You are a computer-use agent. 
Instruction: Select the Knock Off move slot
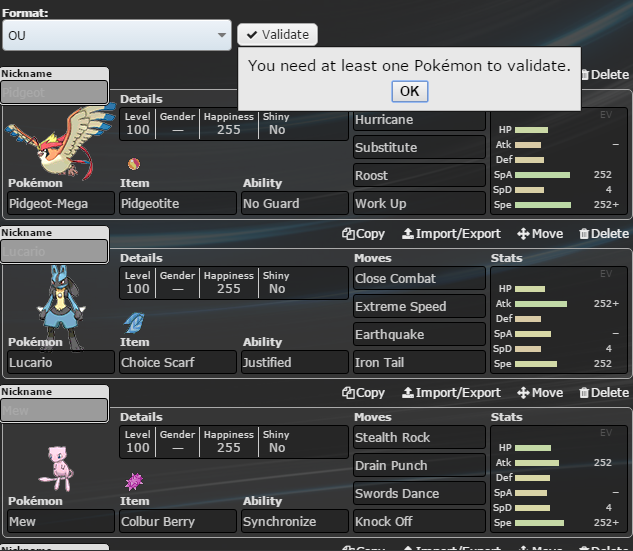tap(419, 521)
